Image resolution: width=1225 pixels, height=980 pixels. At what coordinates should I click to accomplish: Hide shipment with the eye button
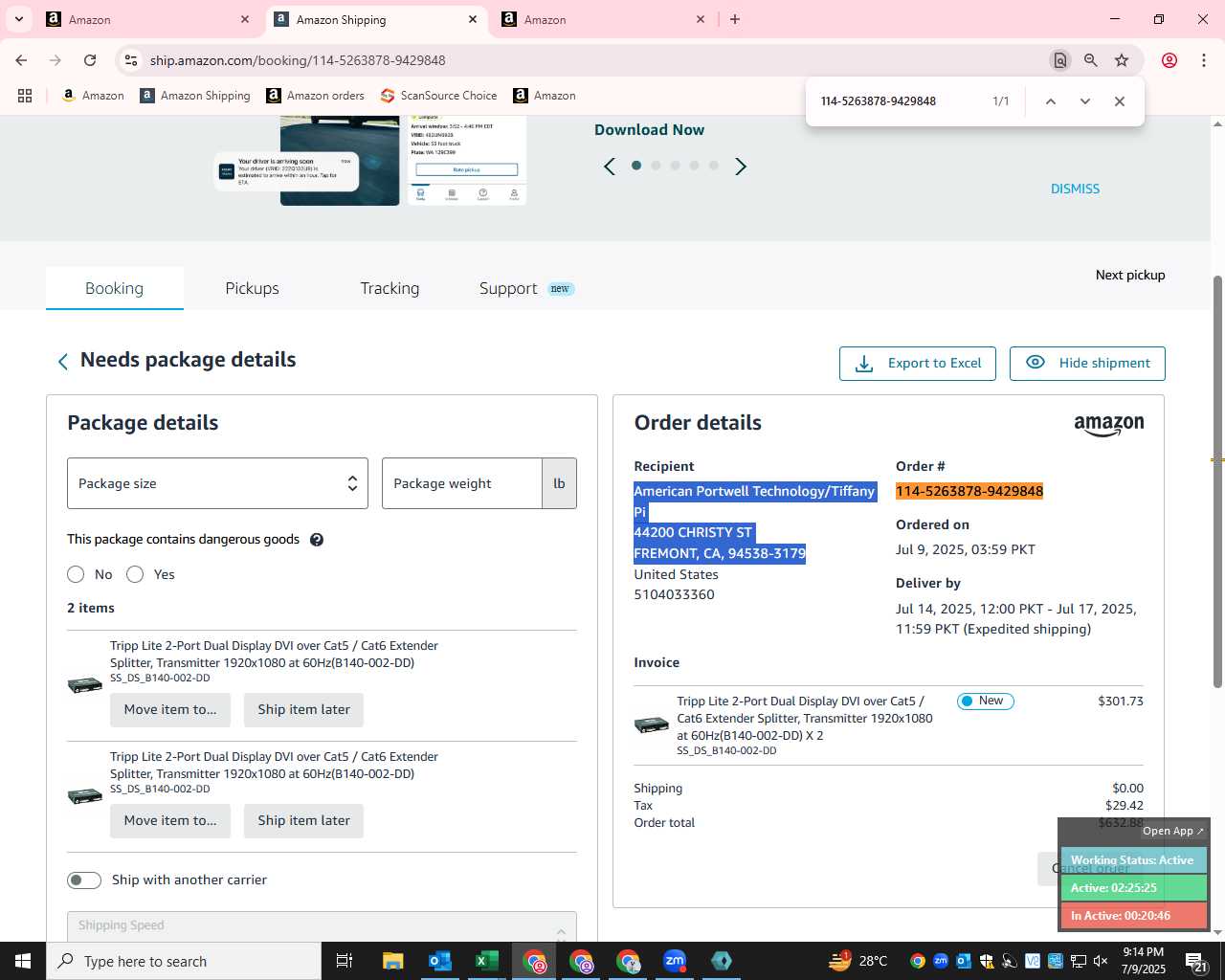pos(1087,364)
